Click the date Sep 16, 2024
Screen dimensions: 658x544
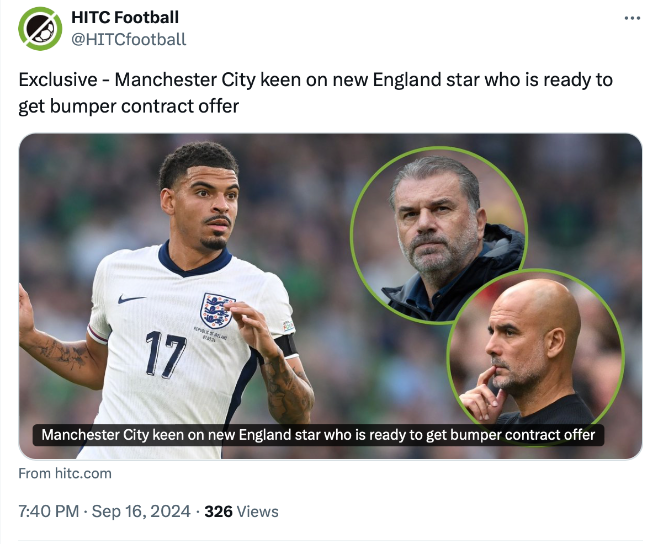141,511
